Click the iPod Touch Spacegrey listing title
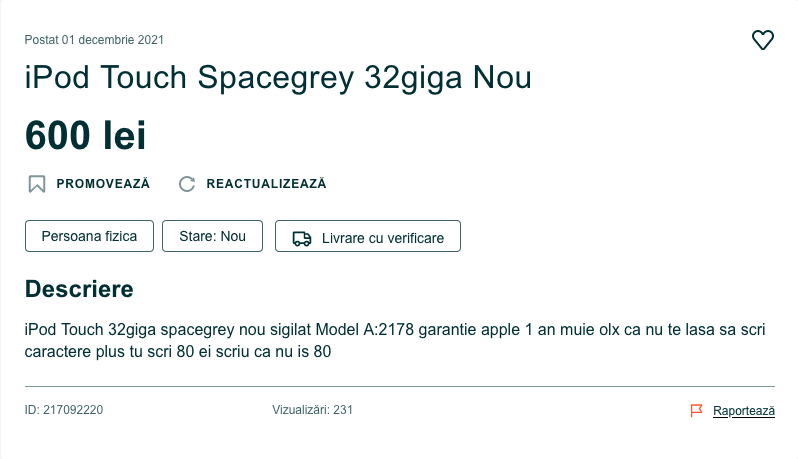The width and height of the screenshot is (798, 459). 278,78
